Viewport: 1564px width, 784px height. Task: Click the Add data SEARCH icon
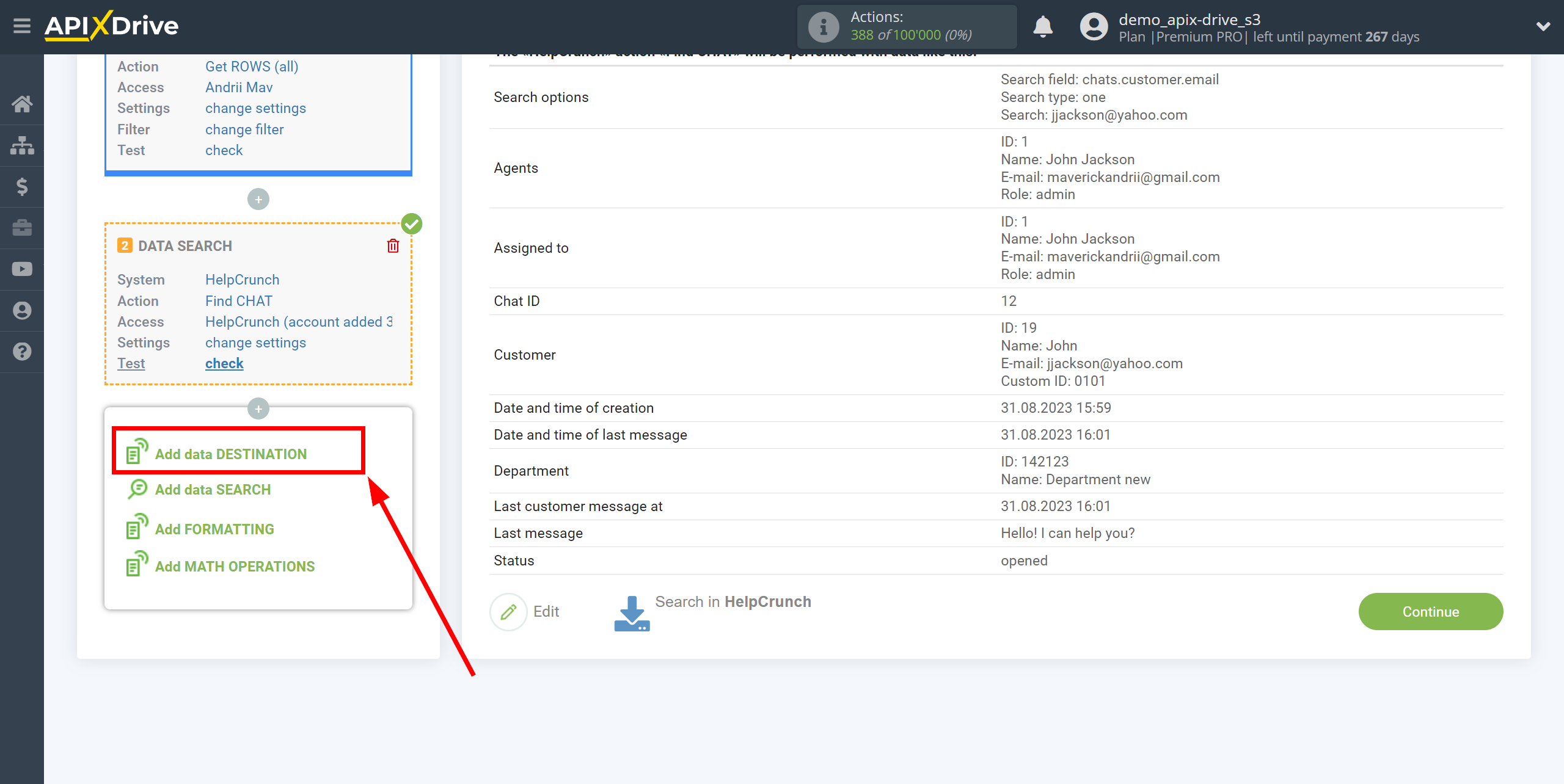(137, 489)
